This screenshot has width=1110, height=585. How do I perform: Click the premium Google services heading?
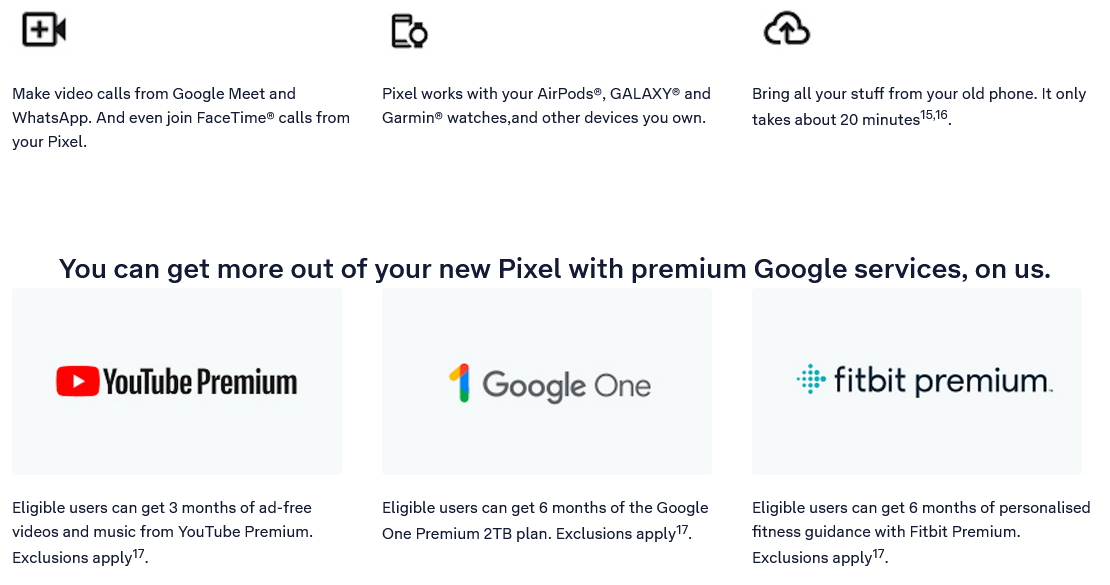554,269
